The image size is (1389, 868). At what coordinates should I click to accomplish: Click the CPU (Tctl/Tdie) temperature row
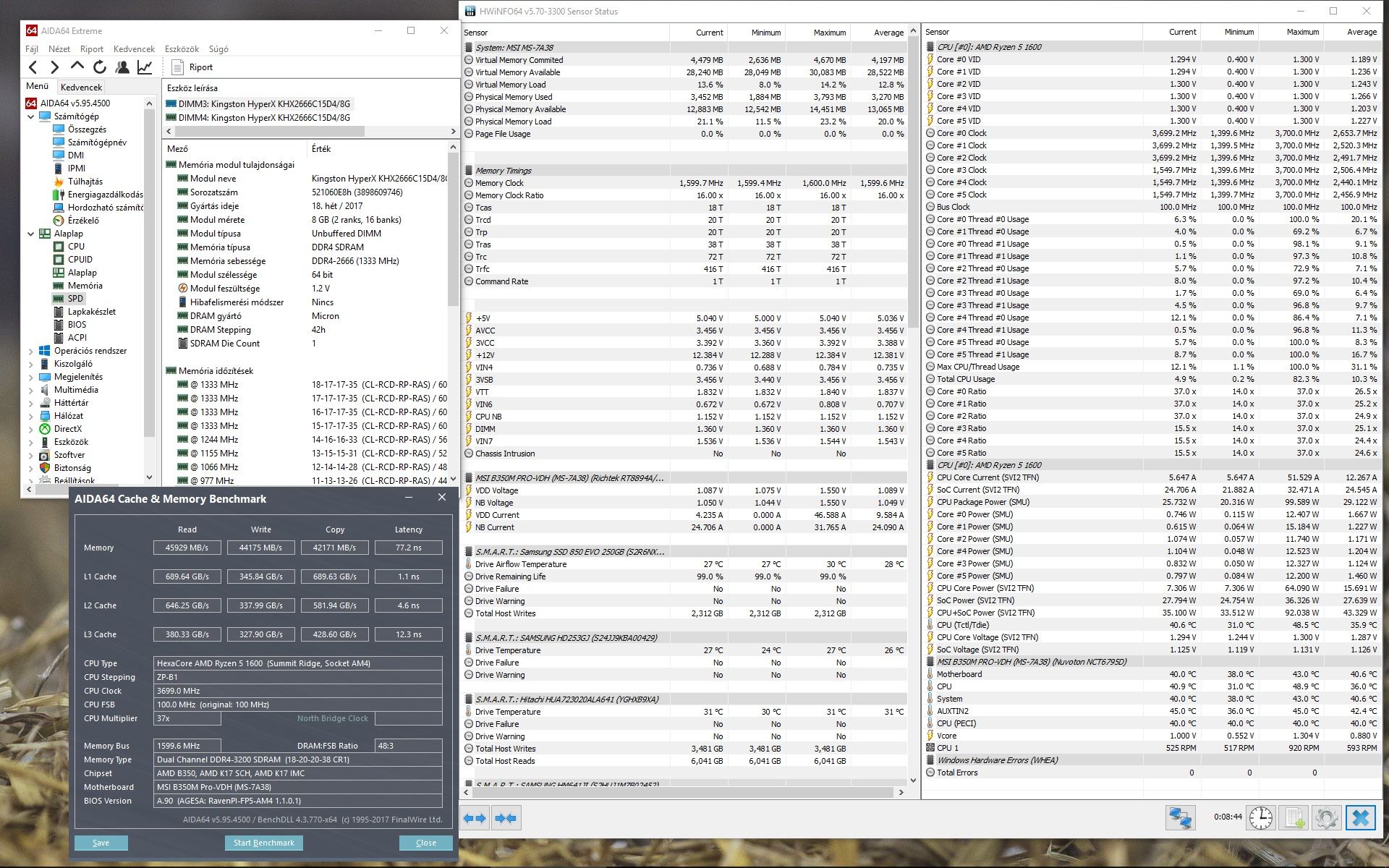pyautogui.click(x=1152, y=625)
